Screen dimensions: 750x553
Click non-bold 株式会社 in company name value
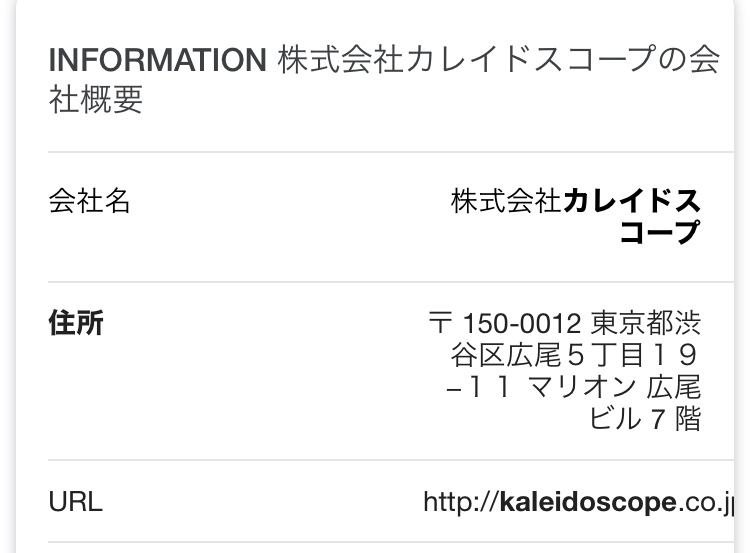[506, 201]
